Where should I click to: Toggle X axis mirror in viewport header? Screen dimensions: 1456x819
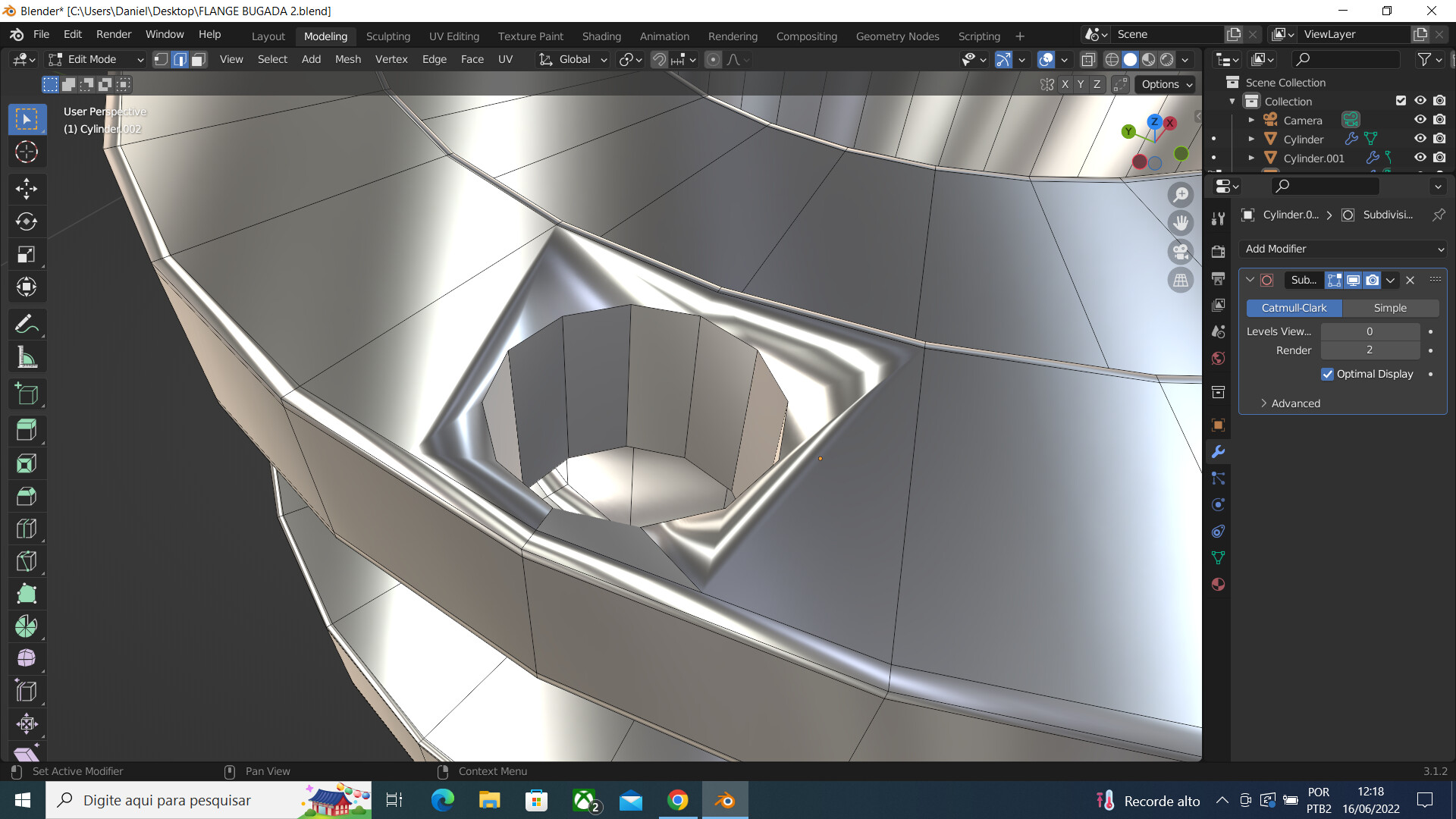point(1065,84)
